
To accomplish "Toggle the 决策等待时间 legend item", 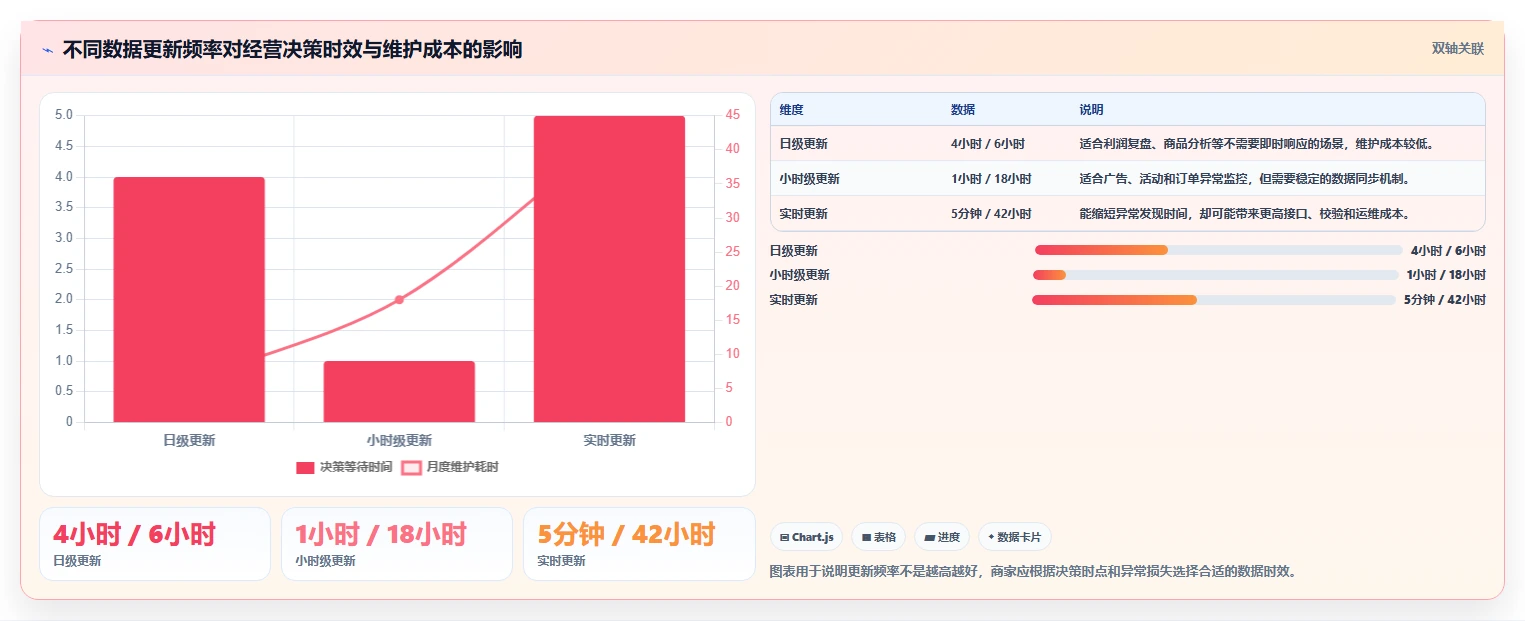I will coord(344,467).
